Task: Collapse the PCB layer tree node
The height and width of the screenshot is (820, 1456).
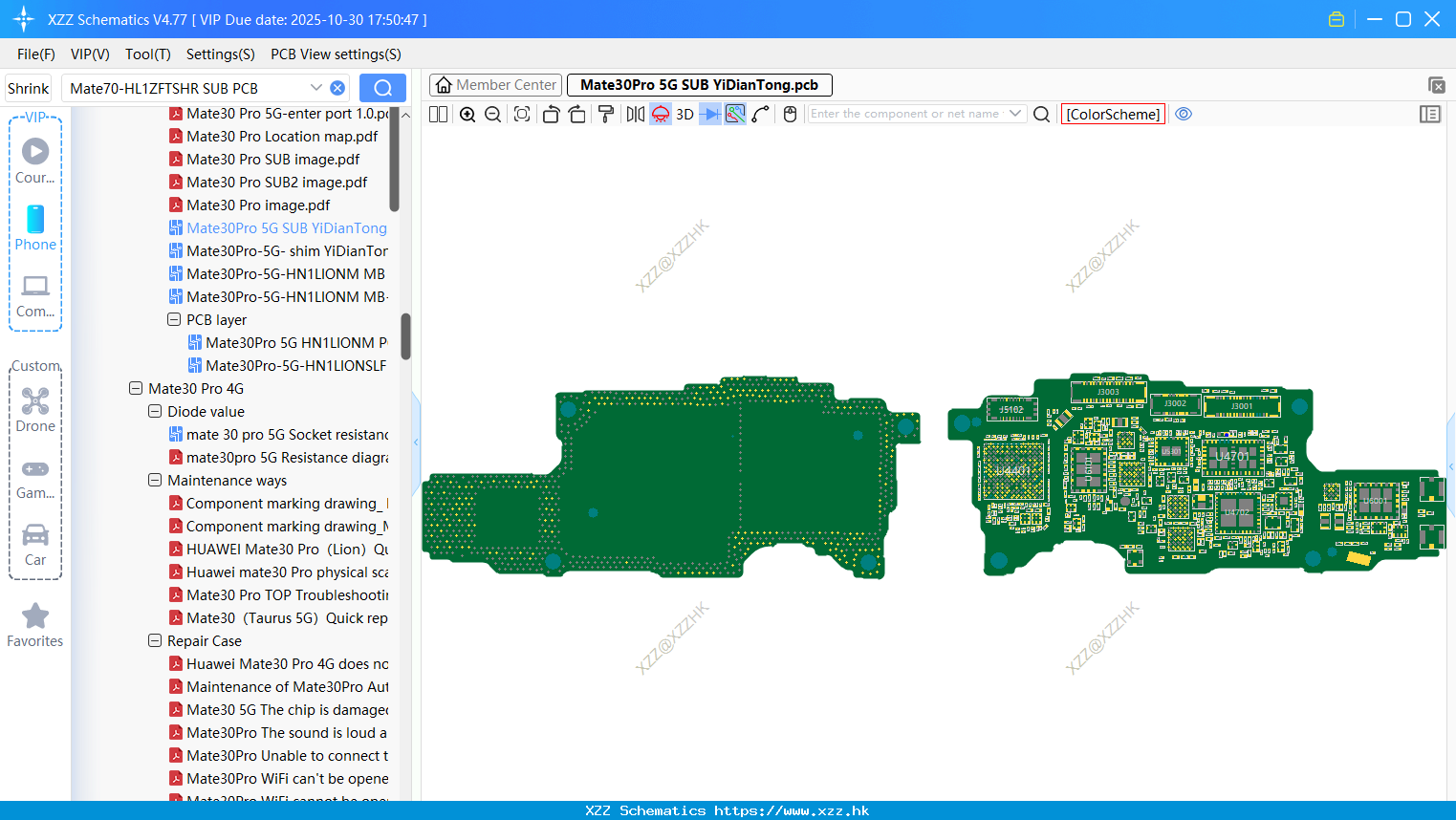Action: click(174, 319)
